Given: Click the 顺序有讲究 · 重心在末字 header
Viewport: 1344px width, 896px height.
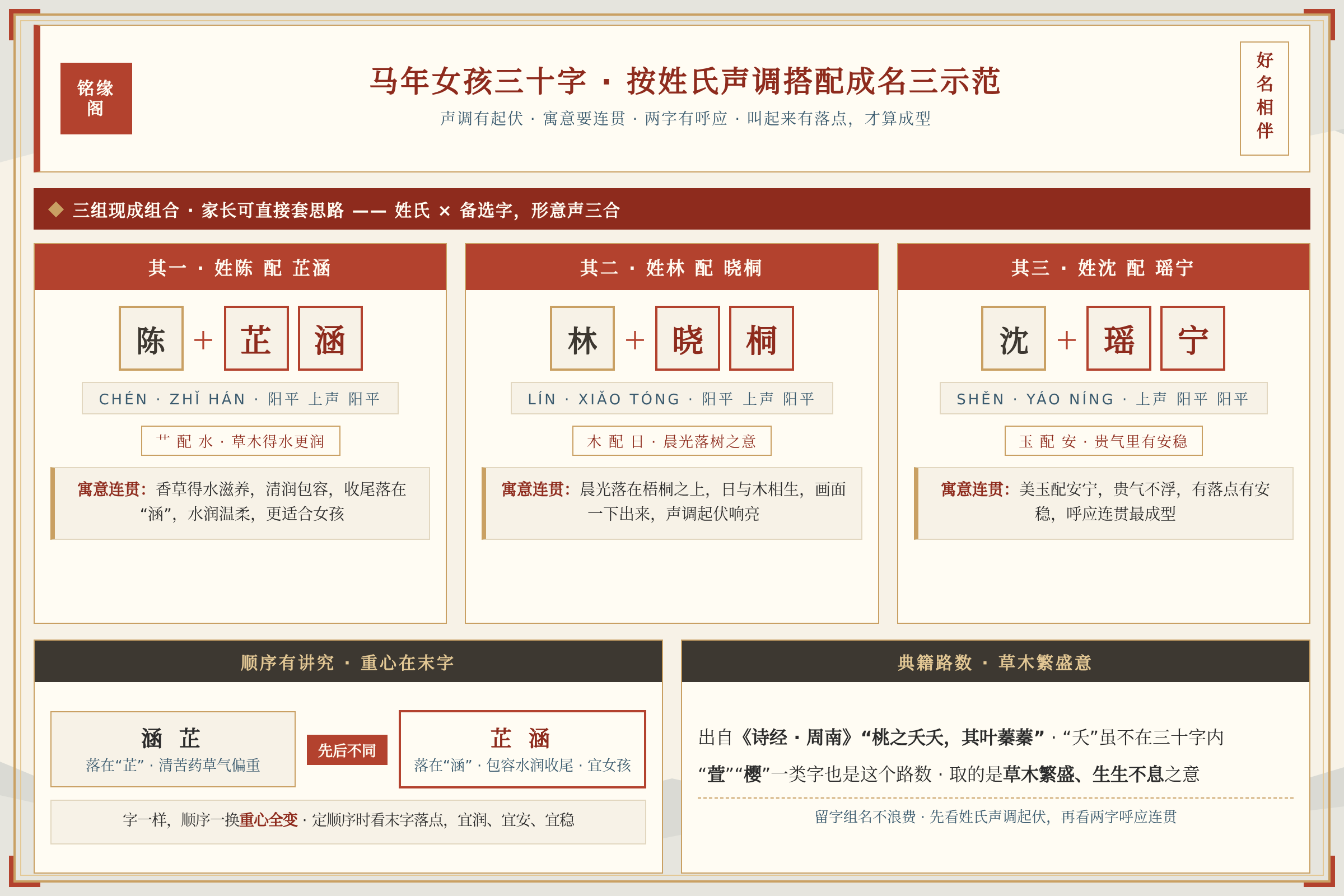Looking at the screenshot, I should coord(348,662).
